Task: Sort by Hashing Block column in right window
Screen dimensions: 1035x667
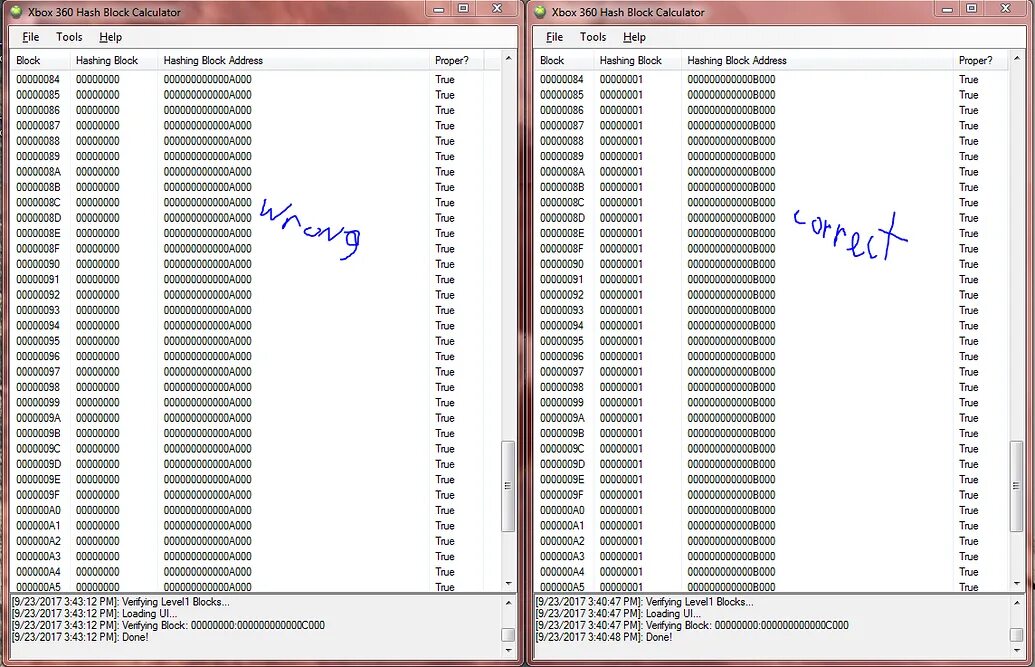Action: click(637, 60)
